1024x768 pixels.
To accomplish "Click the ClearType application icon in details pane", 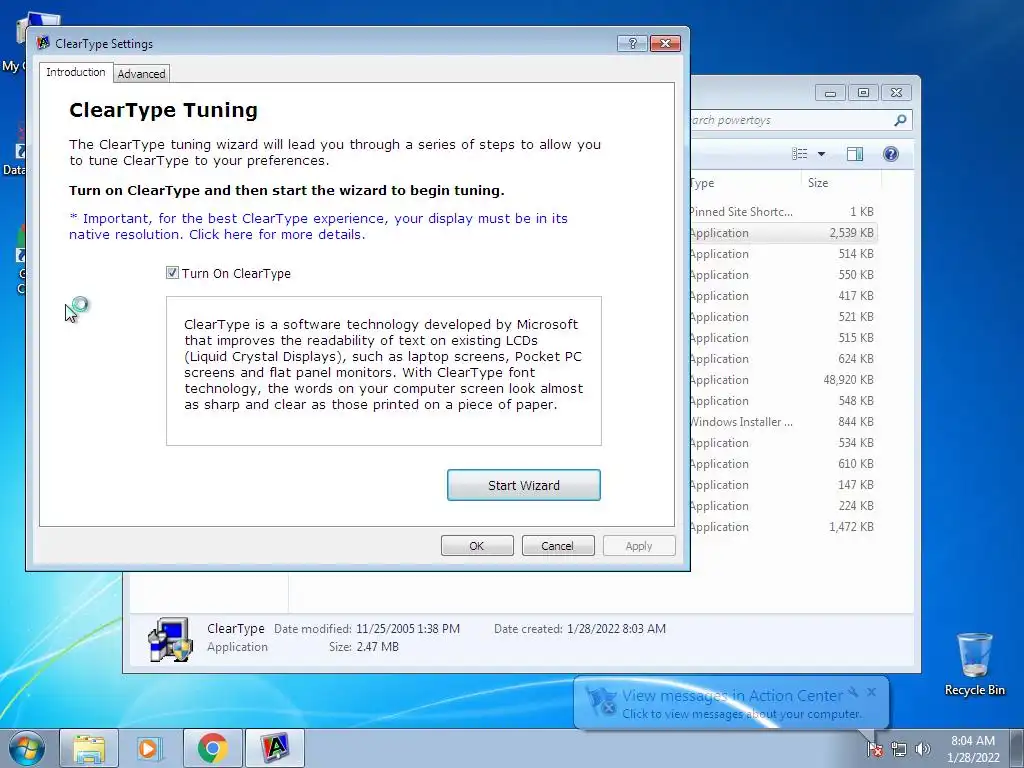I will click(170, 639).
